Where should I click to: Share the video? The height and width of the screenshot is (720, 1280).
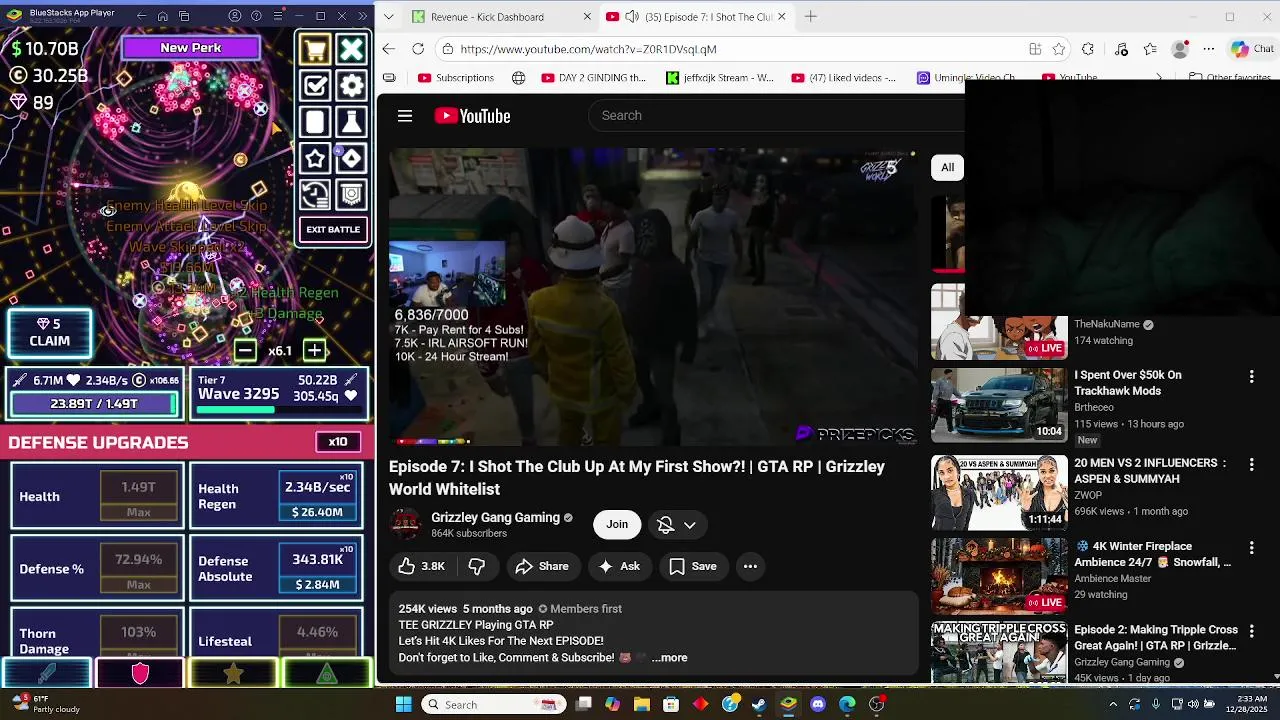(x=542, y=566)
